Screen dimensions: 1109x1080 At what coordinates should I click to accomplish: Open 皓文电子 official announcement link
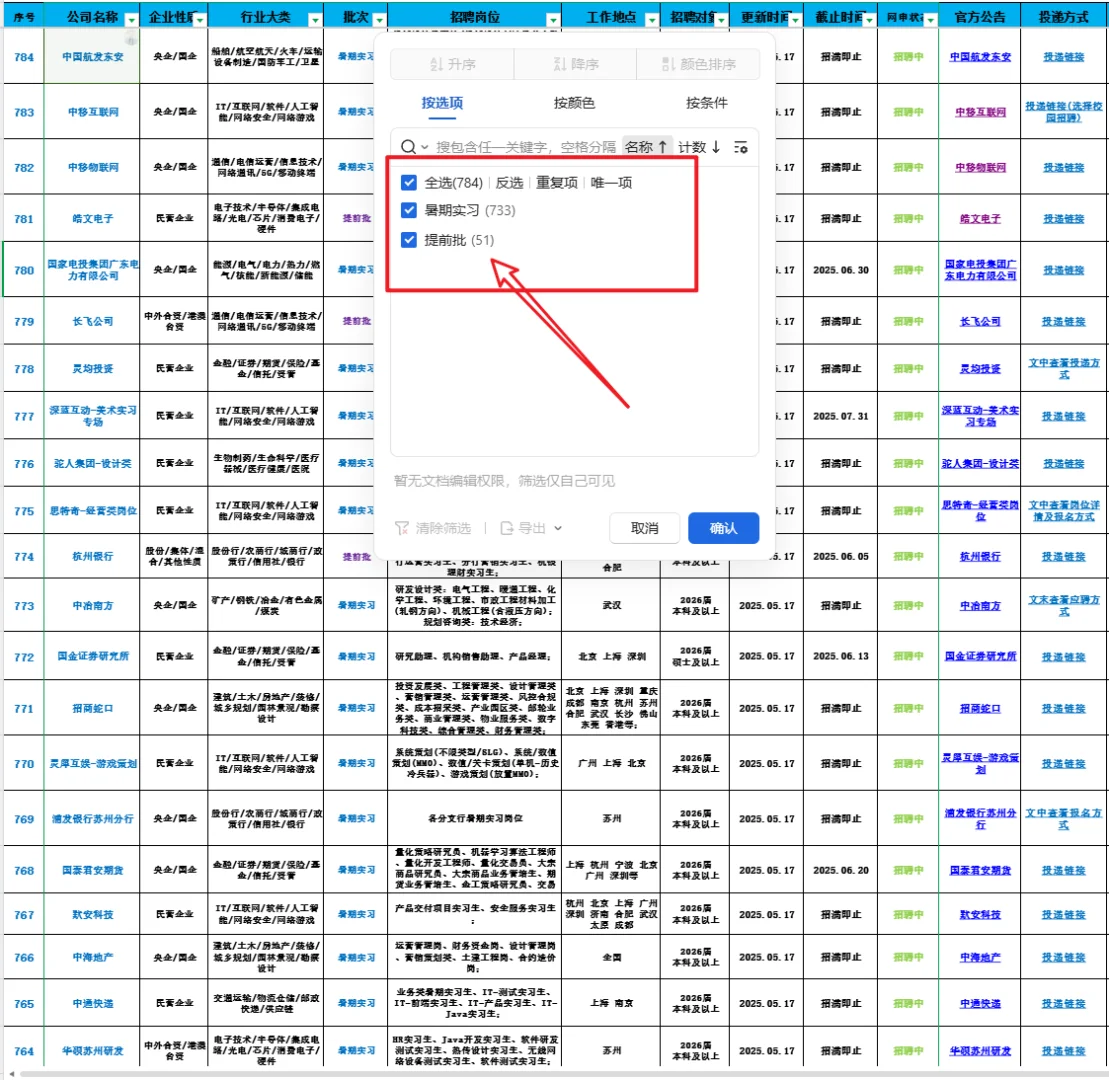[x=980, y=219]
